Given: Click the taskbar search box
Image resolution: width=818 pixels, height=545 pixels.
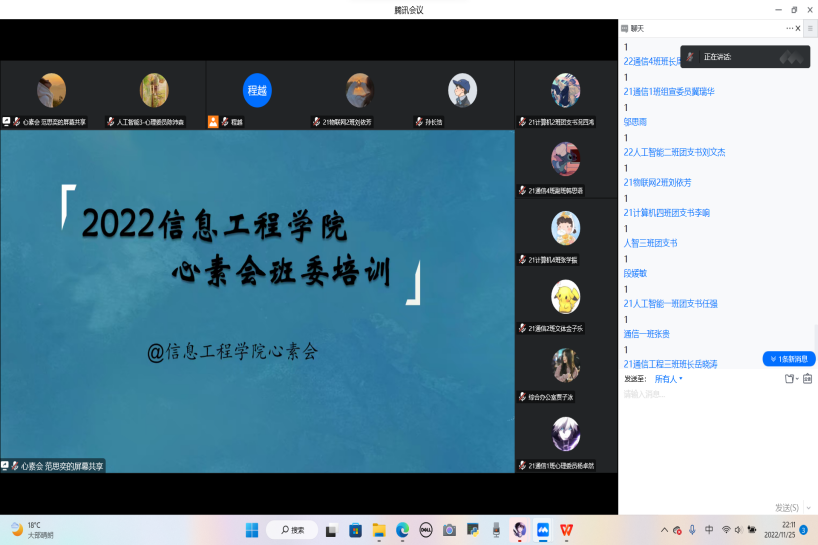Looking at the screenshot, I should pos(293,530).
